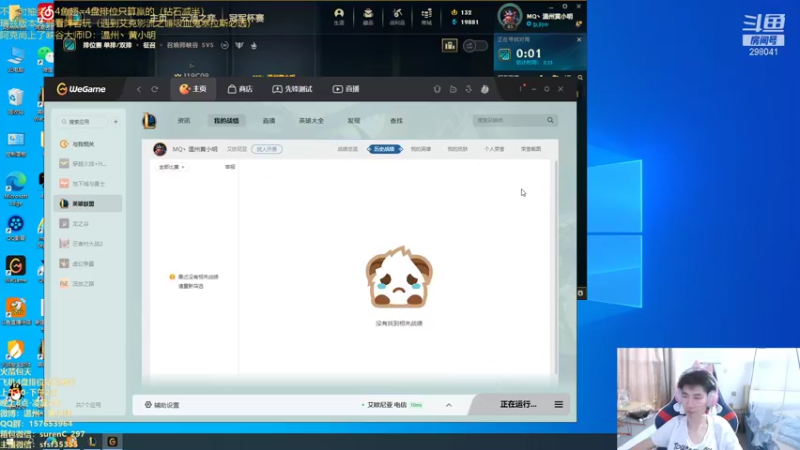
Task: Click the 正在运行 button
Action: coord(518,404)
